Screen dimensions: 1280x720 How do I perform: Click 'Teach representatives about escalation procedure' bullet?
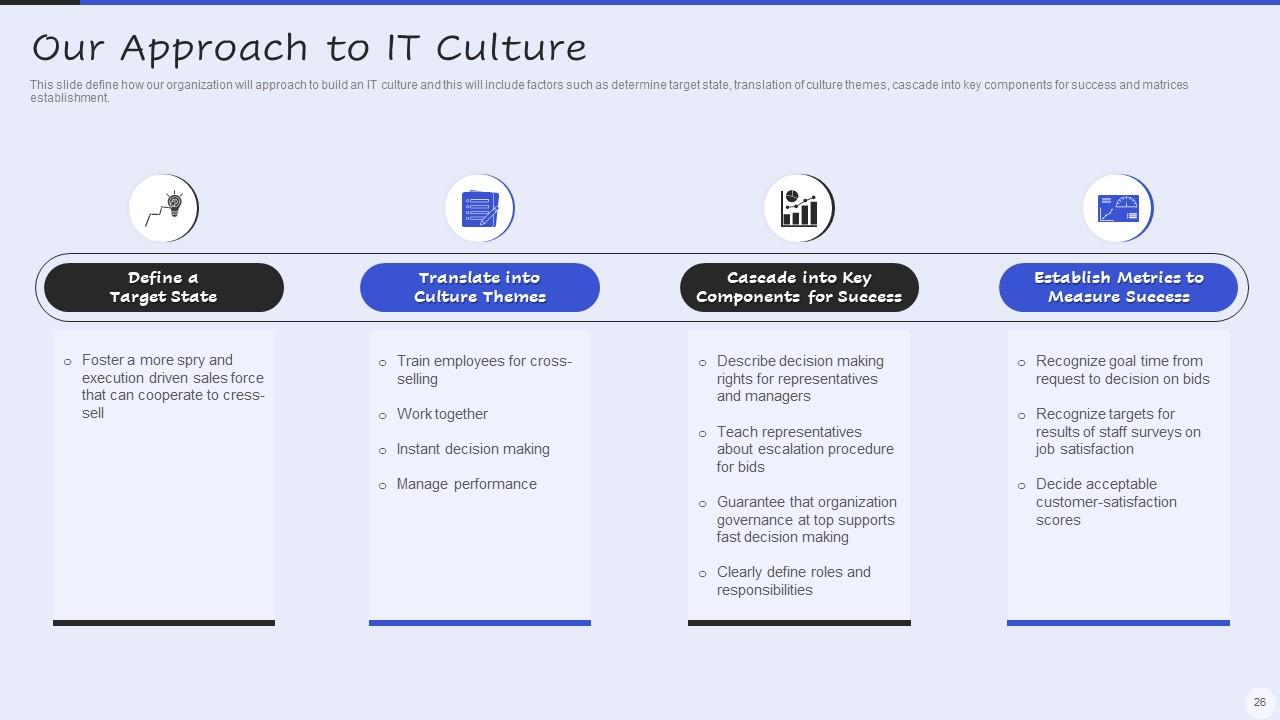pos(796,449)
